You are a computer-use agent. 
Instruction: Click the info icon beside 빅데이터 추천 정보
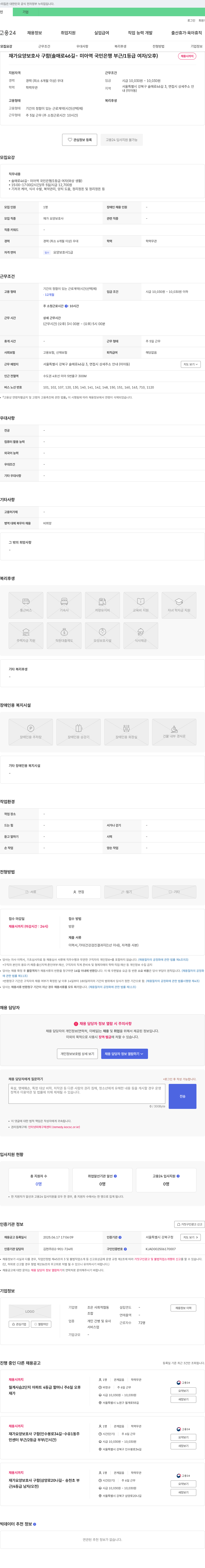(35, 1524)
